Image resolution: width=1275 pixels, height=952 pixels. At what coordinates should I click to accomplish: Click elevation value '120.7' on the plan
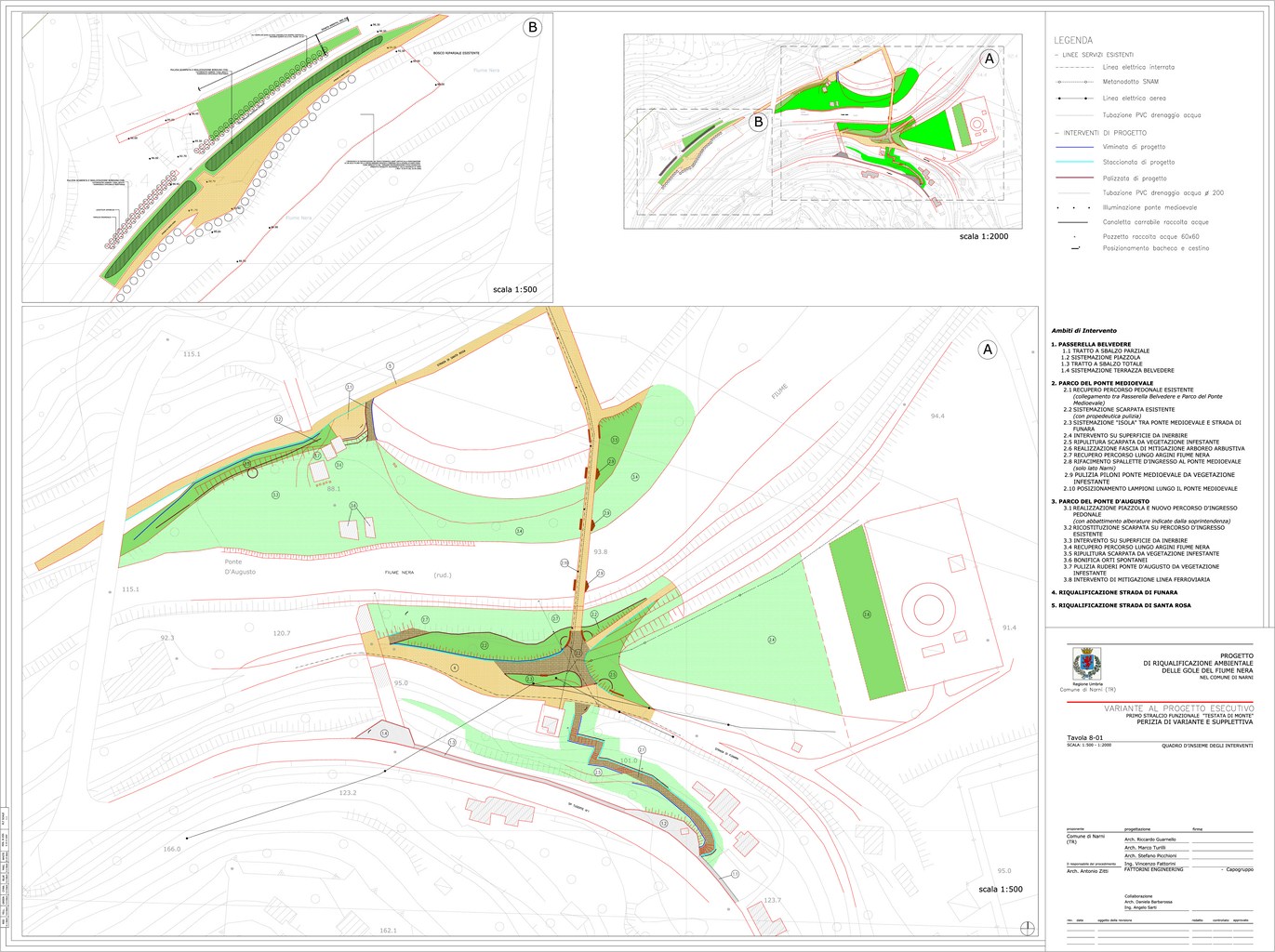point(282,633)
